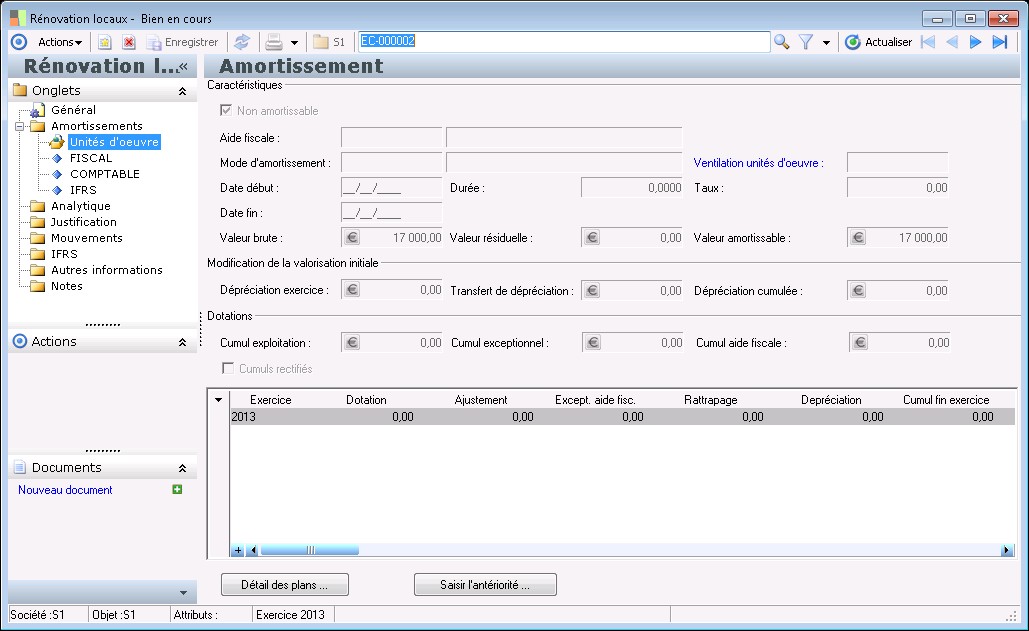Image resolution: width=1029 pixels, height=631 pixels.
Task: Click euro icon next to Cumul exceptionnel
Action: [593, 342]
